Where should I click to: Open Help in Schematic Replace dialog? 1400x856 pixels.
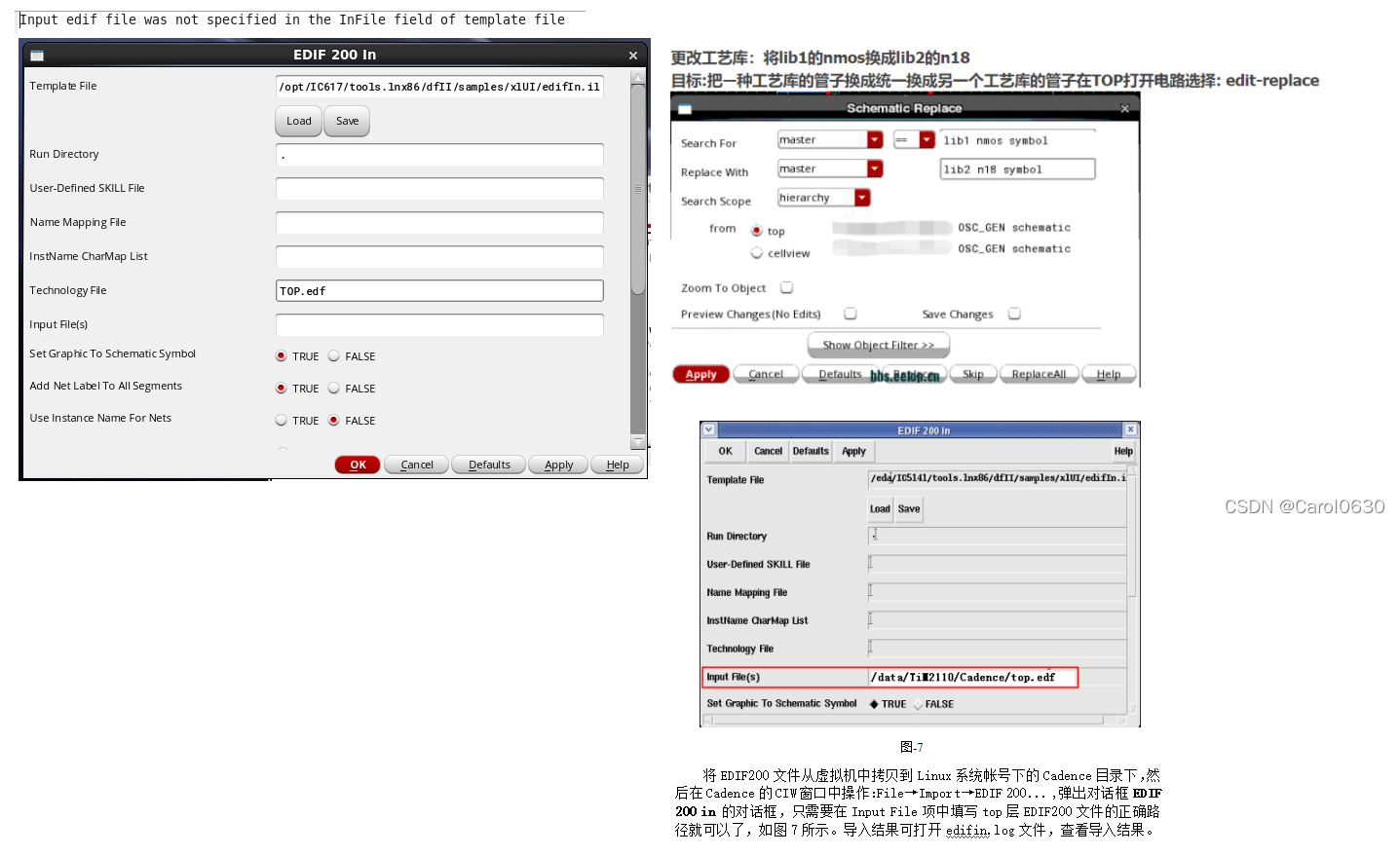1109,374
